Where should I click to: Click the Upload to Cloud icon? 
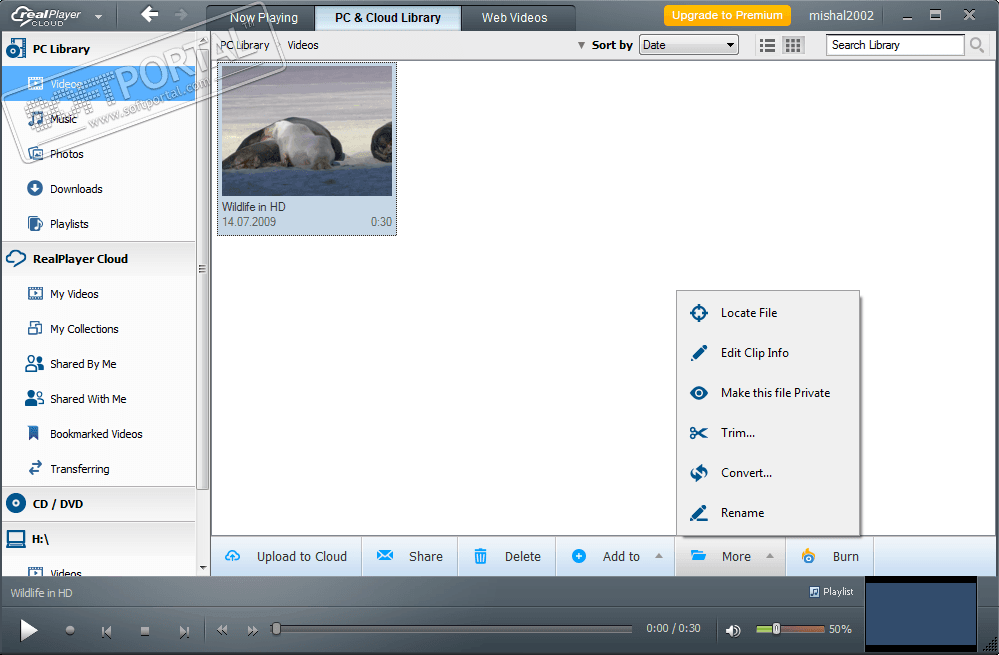tap(233, 556)
